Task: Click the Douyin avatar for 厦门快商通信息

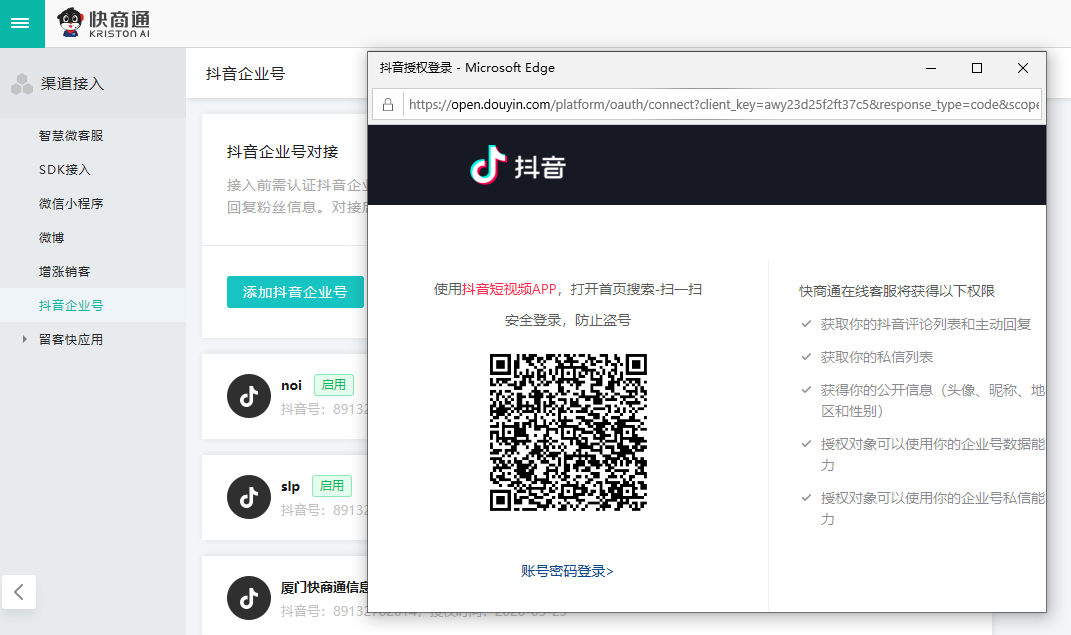Action: coord(249,597)
